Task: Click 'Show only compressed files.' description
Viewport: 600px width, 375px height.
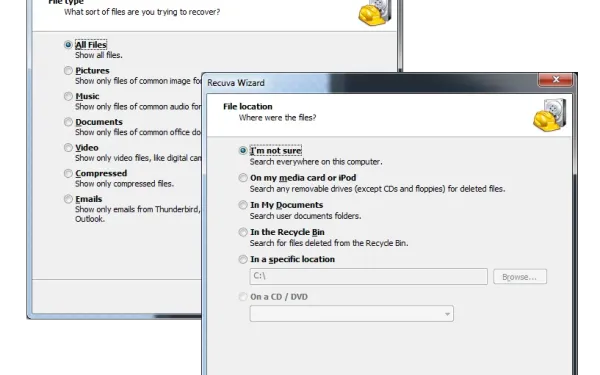Action: 124,184
